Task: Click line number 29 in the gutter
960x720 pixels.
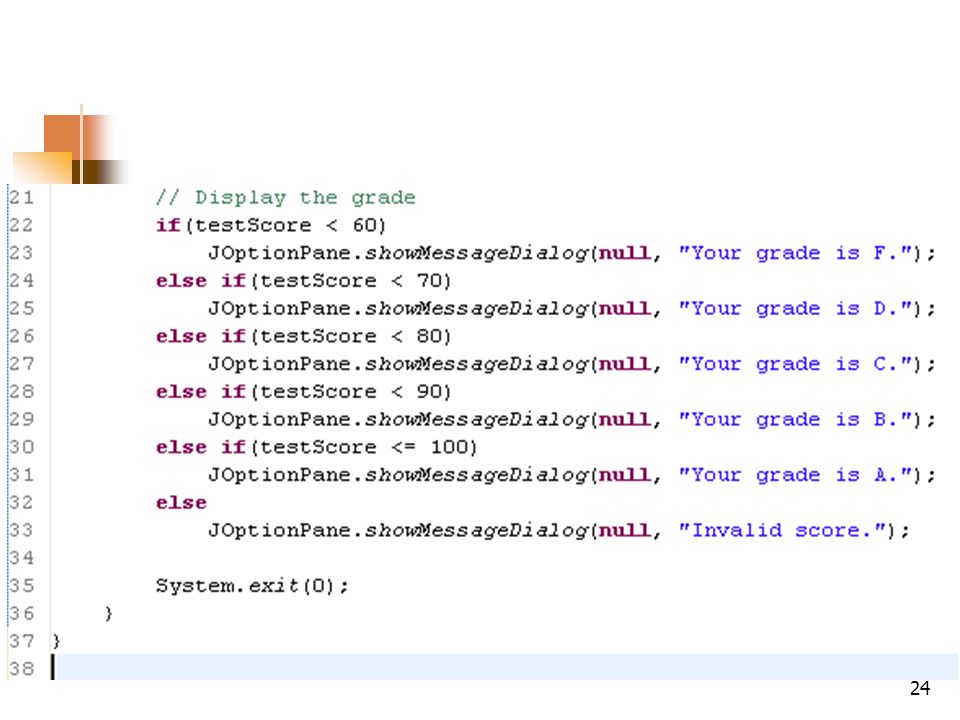Action: click(21, 419)
